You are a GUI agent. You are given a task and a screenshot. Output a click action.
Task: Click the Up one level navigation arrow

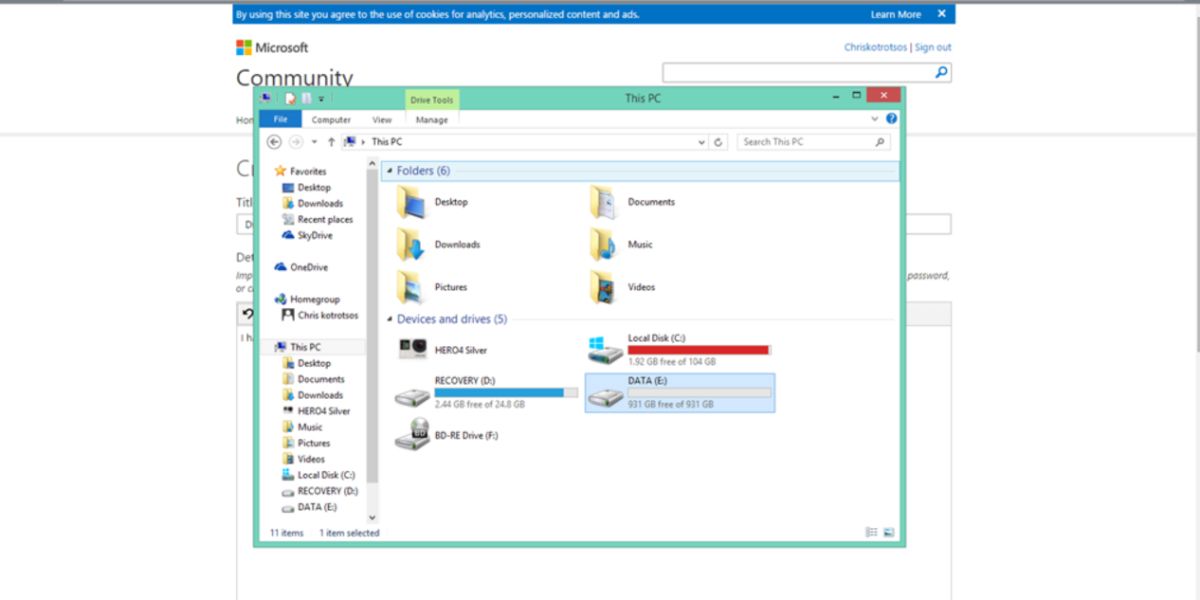click(x=332, y=141)
